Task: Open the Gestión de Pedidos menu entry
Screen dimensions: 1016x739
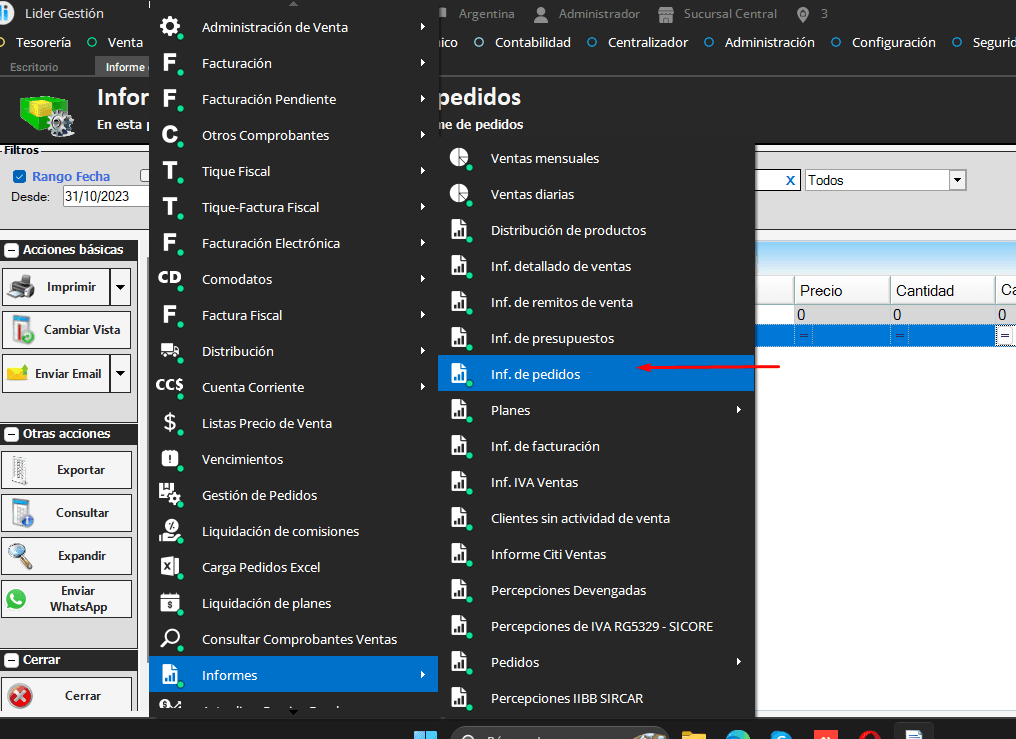Action: tap(259, 495)
